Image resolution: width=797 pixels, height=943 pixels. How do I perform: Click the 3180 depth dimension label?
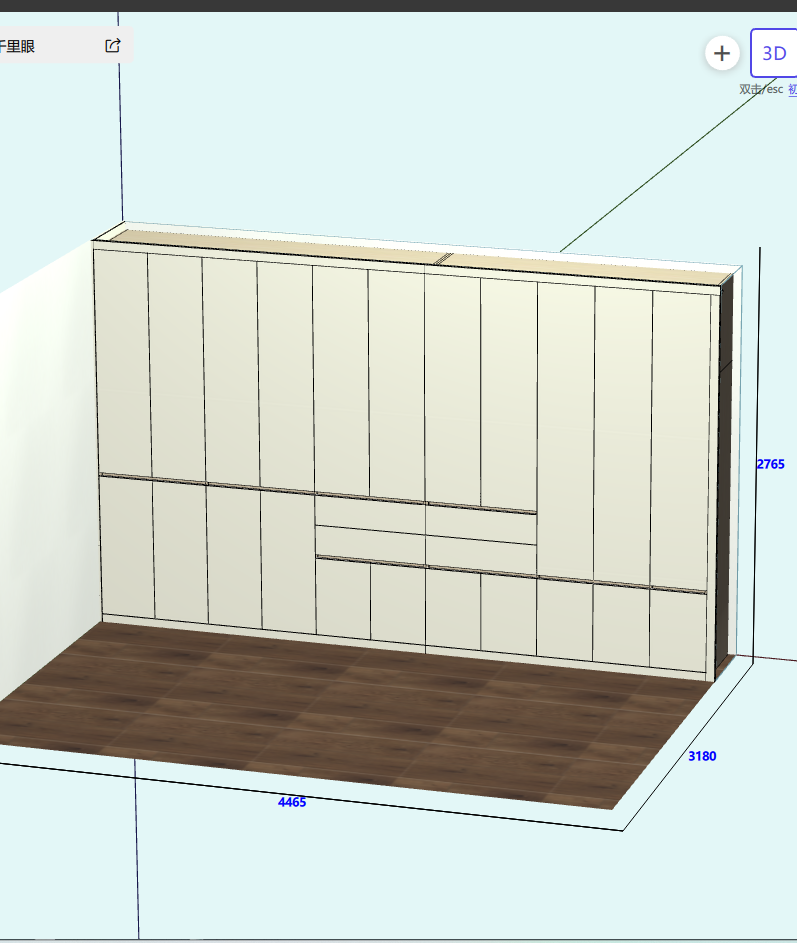coord(702,756)
